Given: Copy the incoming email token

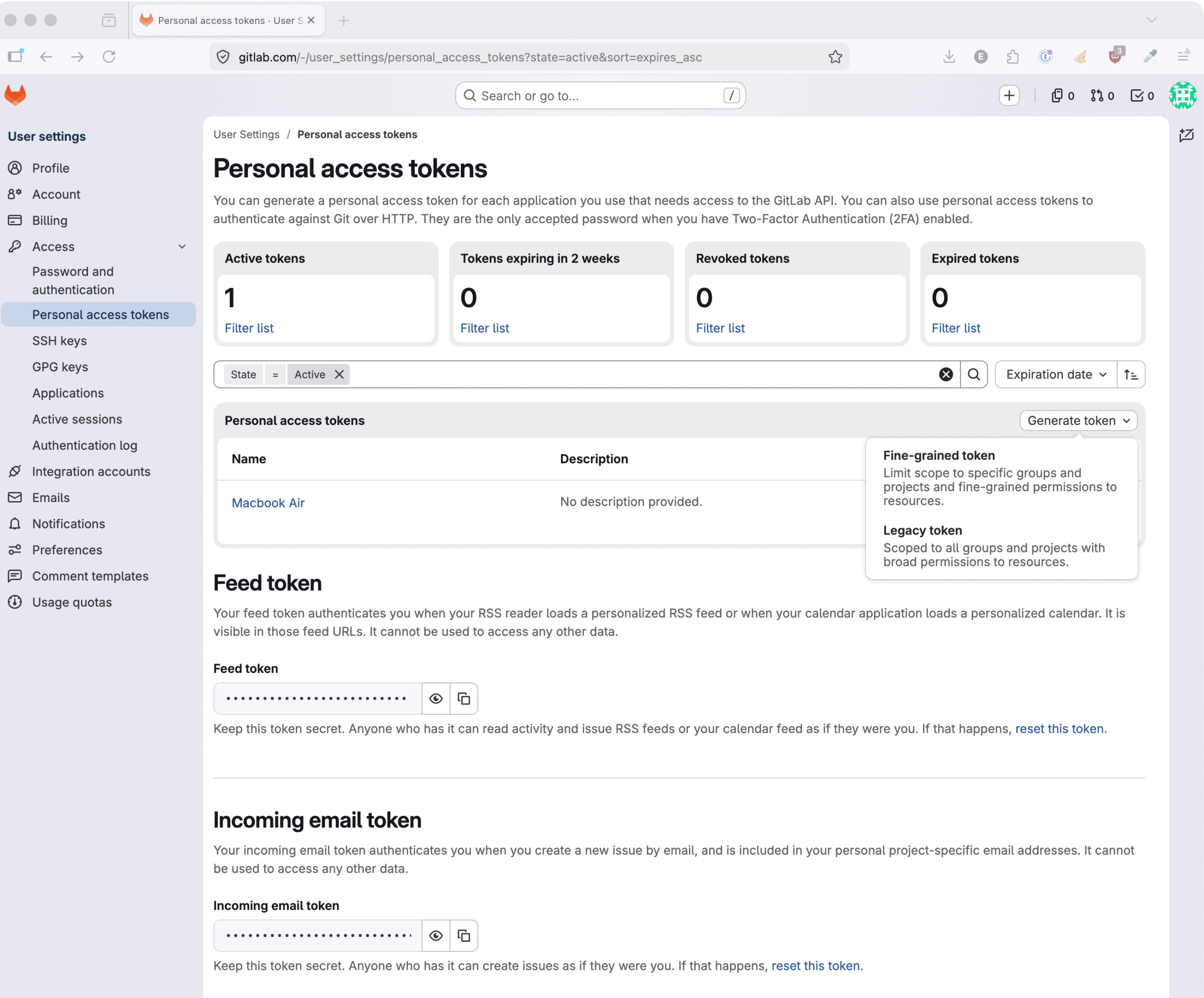Looking at the screenshot, I should tap(464, 935).
